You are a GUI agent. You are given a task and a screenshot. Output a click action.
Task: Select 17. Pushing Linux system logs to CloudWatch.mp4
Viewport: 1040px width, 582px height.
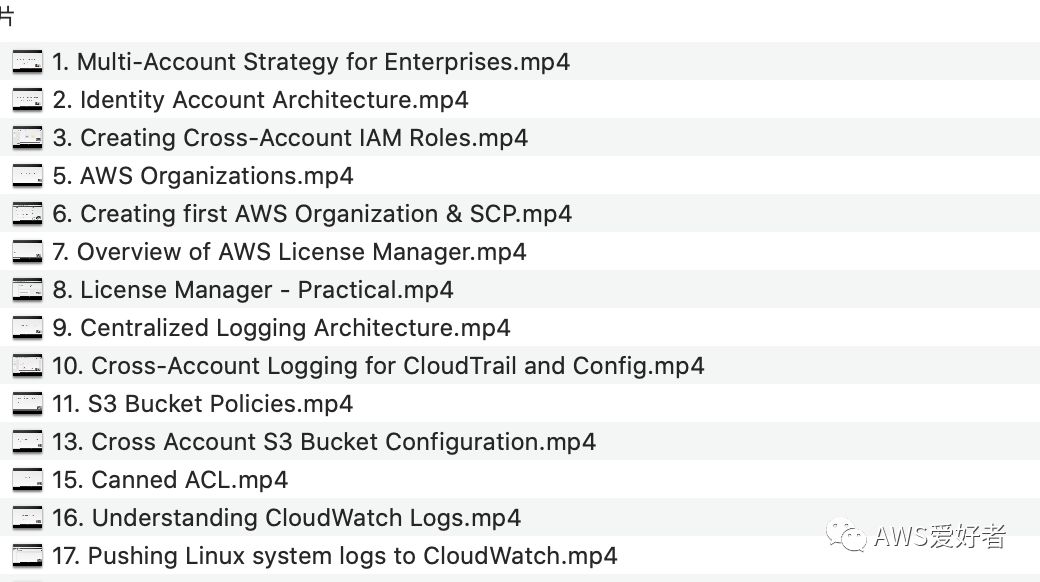335,556
